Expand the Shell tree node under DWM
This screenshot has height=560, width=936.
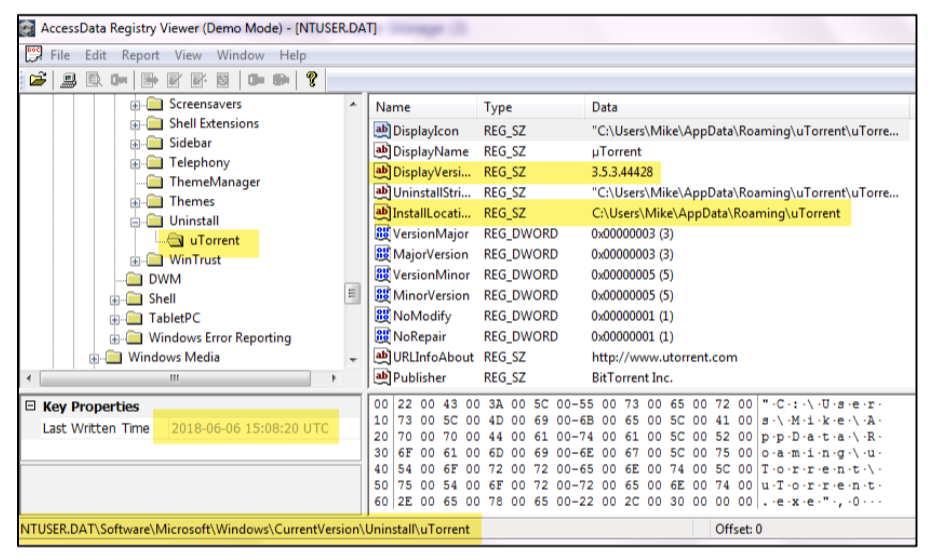(115, 300)
